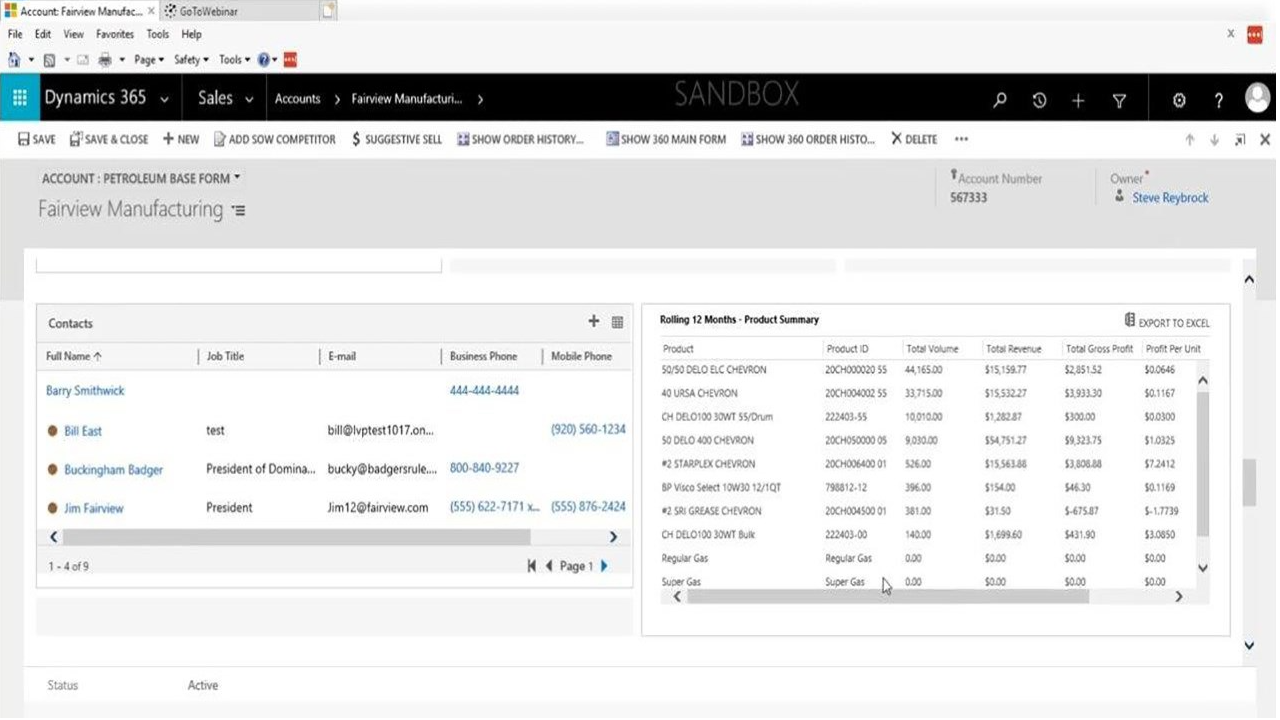
Task: Open contact Buckingham Badger
Action: click(113, 469)
